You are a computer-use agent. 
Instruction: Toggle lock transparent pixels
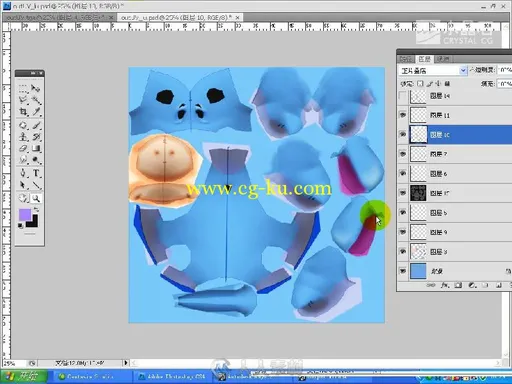420,83
